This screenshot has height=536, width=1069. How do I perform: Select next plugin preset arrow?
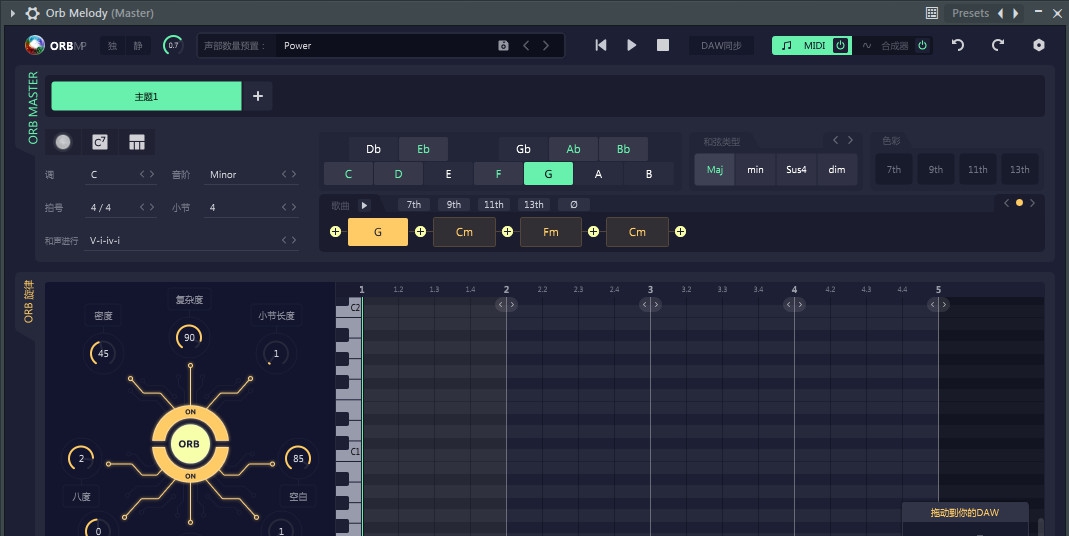[1016, 13]
